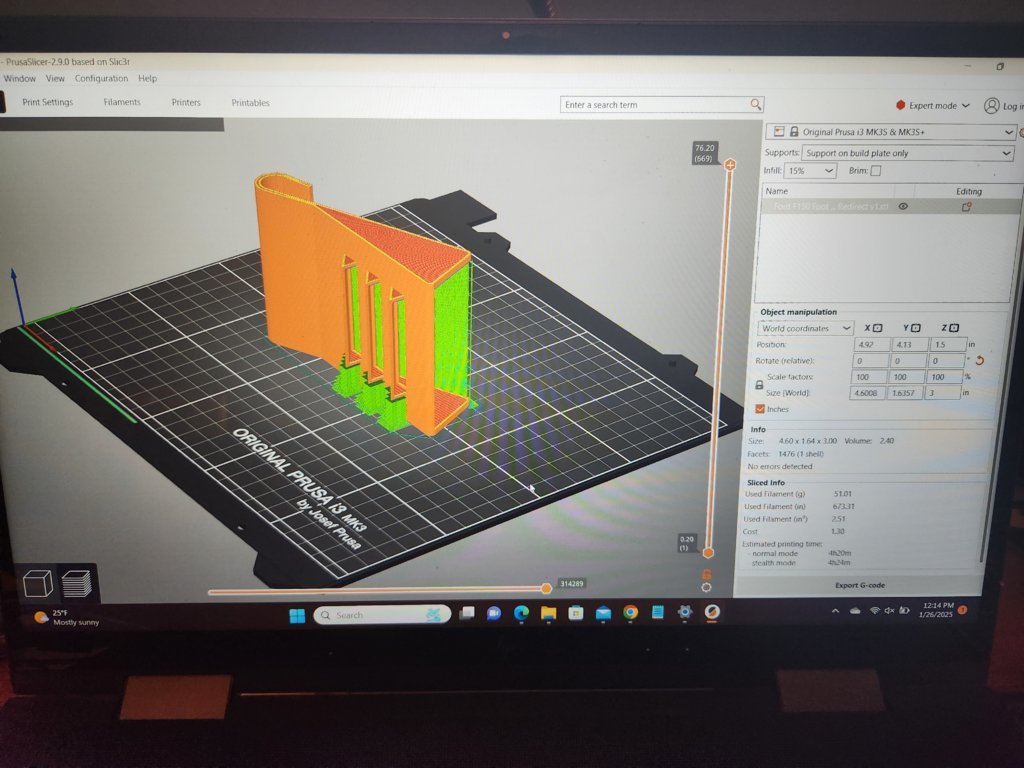Open Microsoft Store from taskbar
Viewport: 1024px width, 768px height.
click(x=575, y=613)
